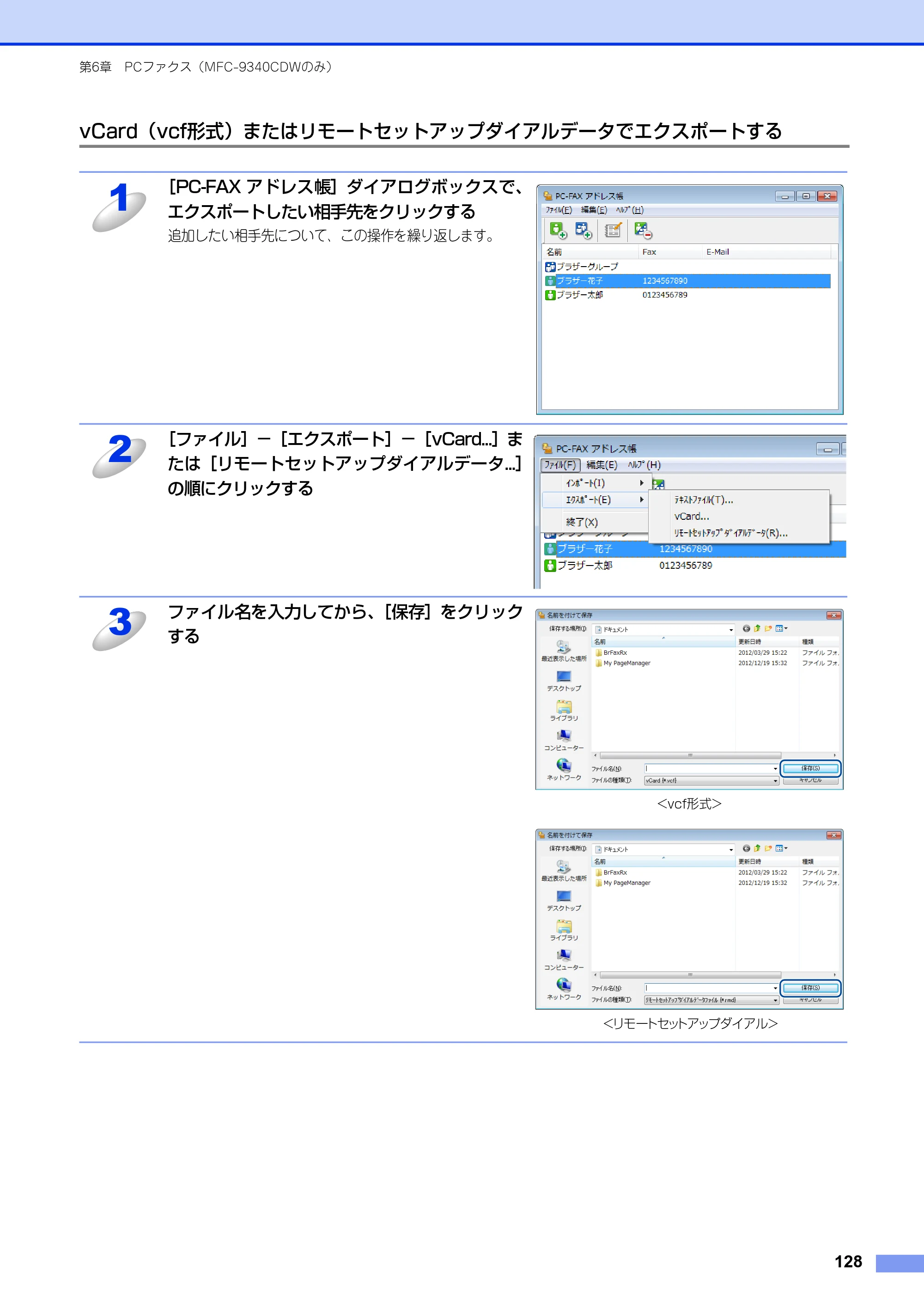Open 編集(E) menu in step 1 address book window
This screenshot has width=924, height=1308.
point(594,210)
